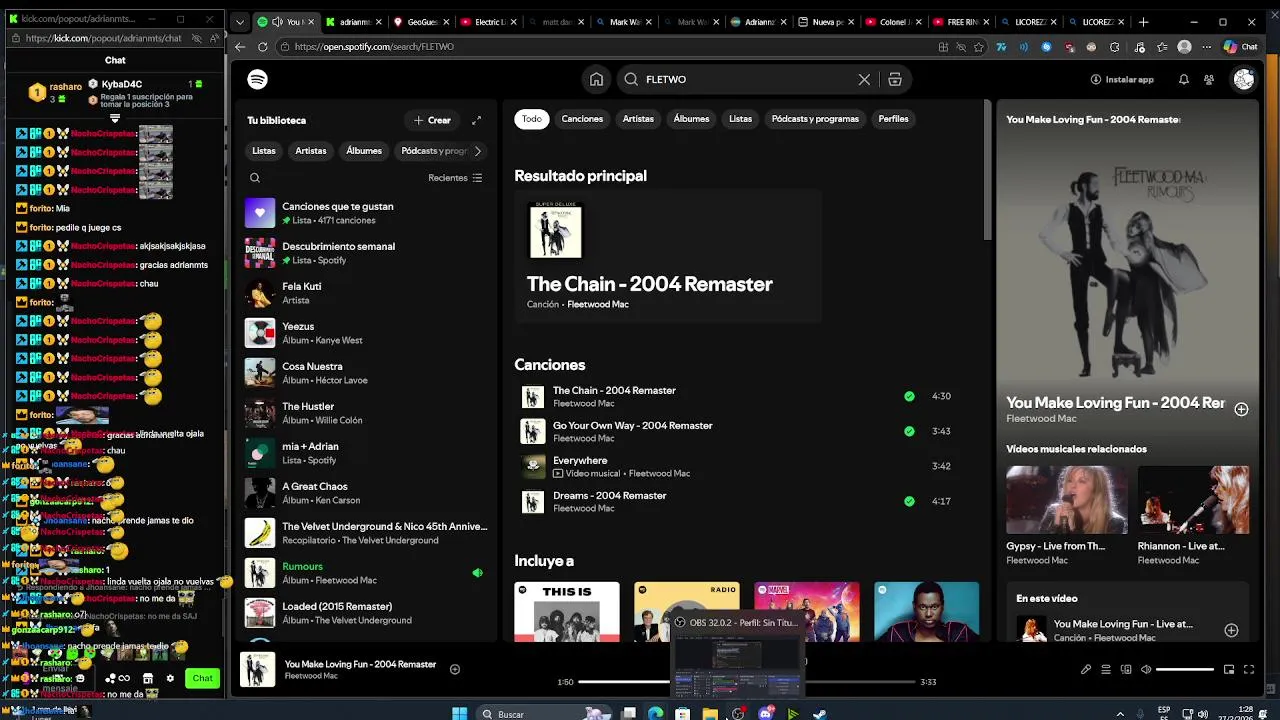
Task: Select the Perfiles search filter
Action: pyautogui.click(x=893, y=119)
